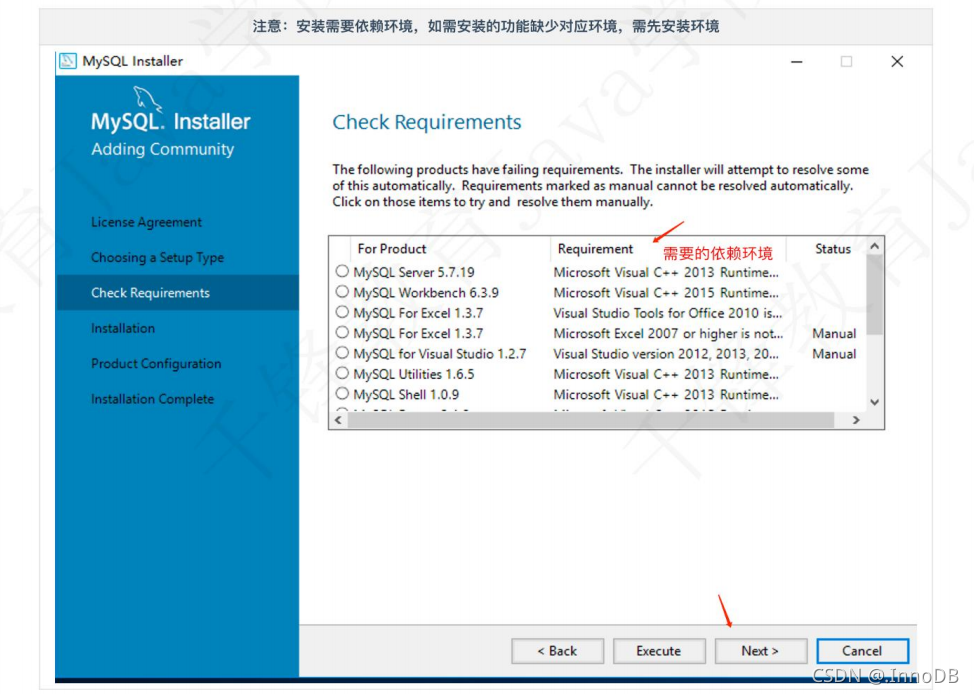The height and width of the screenshot is (694, 974).
Task: Click the 'Visual Studio version 2012, 2013, 20...' requirement
Action: click(666, 354)
